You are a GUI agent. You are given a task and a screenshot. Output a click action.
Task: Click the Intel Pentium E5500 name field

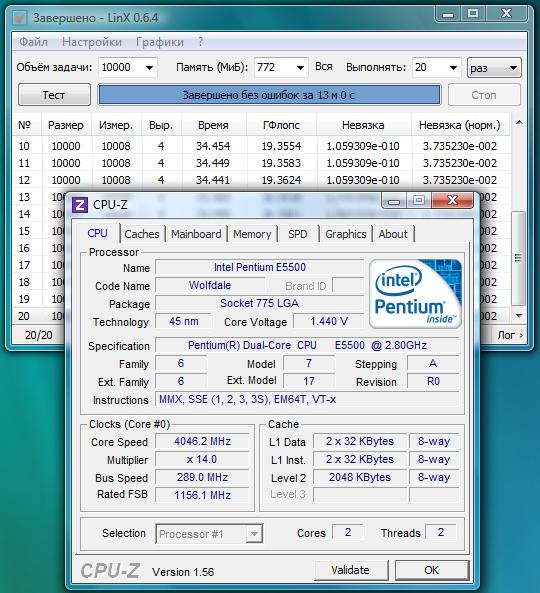(x=259, y=267)
